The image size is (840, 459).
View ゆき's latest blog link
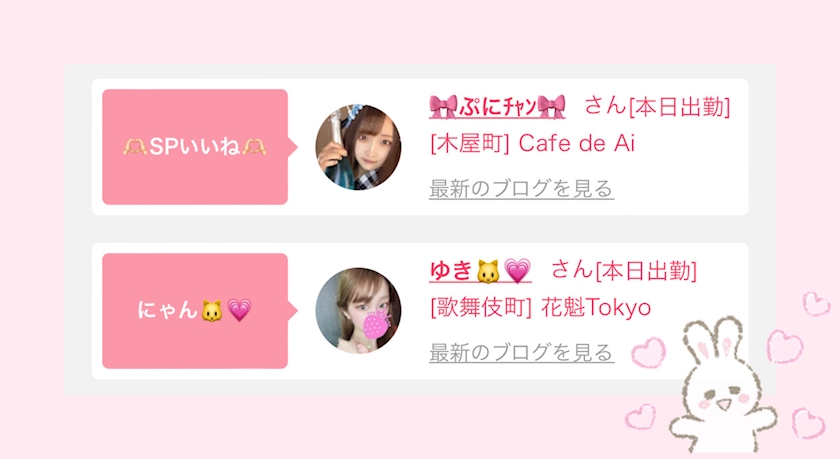[x=521, y=352]
